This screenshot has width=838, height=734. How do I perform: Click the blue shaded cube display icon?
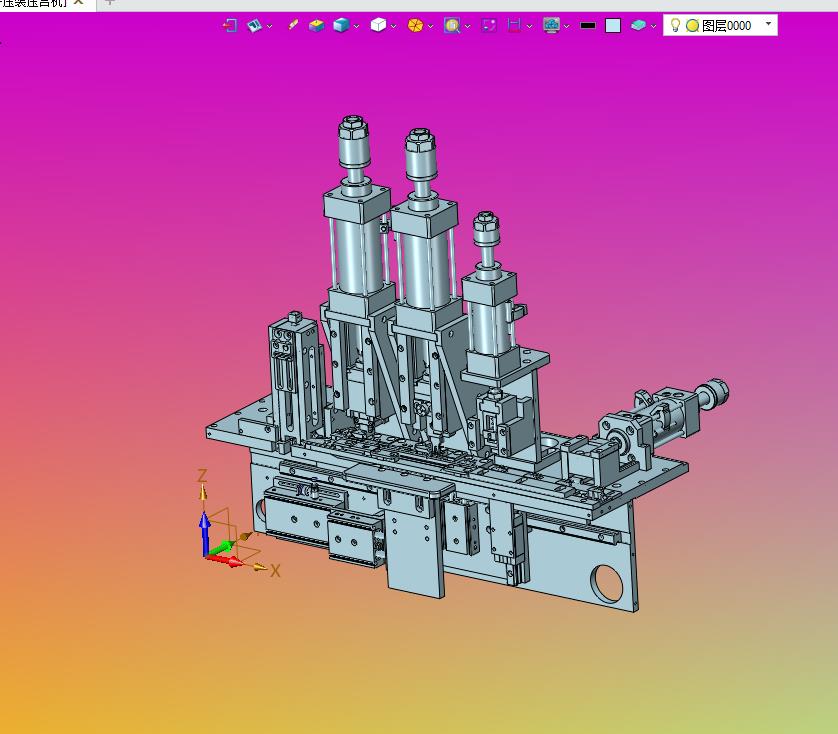(341, 25)
